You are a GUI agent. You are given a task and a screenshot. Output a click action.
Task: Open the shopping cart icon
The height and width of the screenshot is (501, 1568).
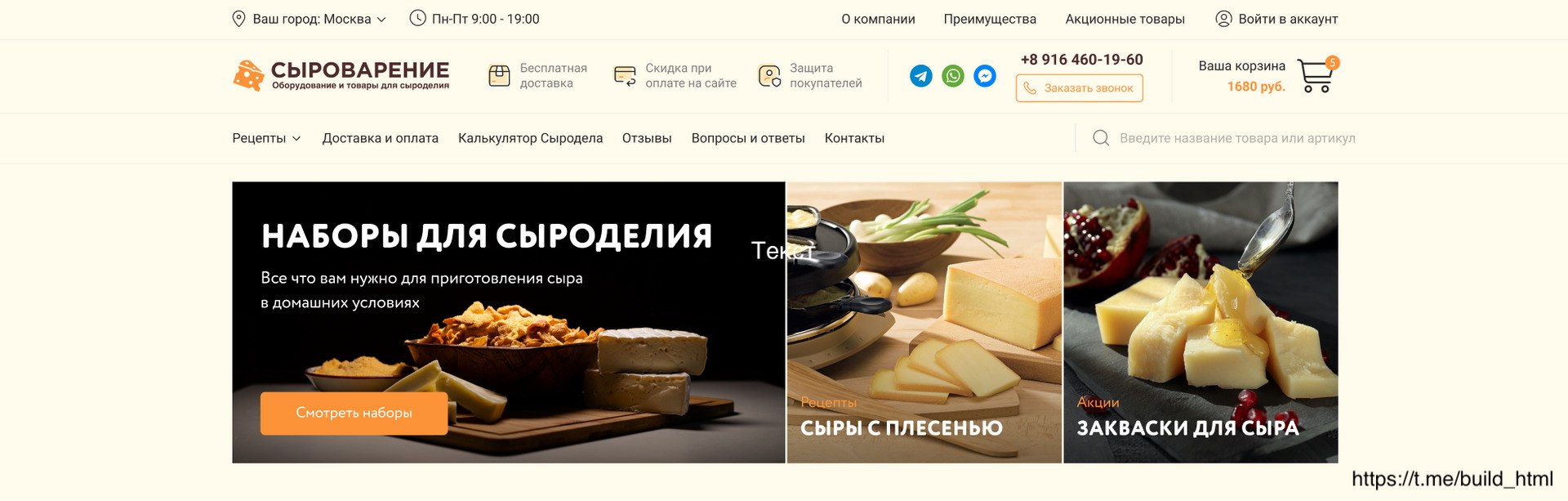click(x=1316, y=75)
